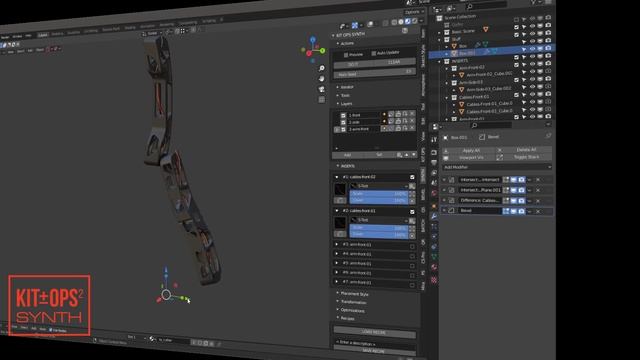640x360 pixels.
Task: Click Box object mesh icon in outliner
Action: 454,46
